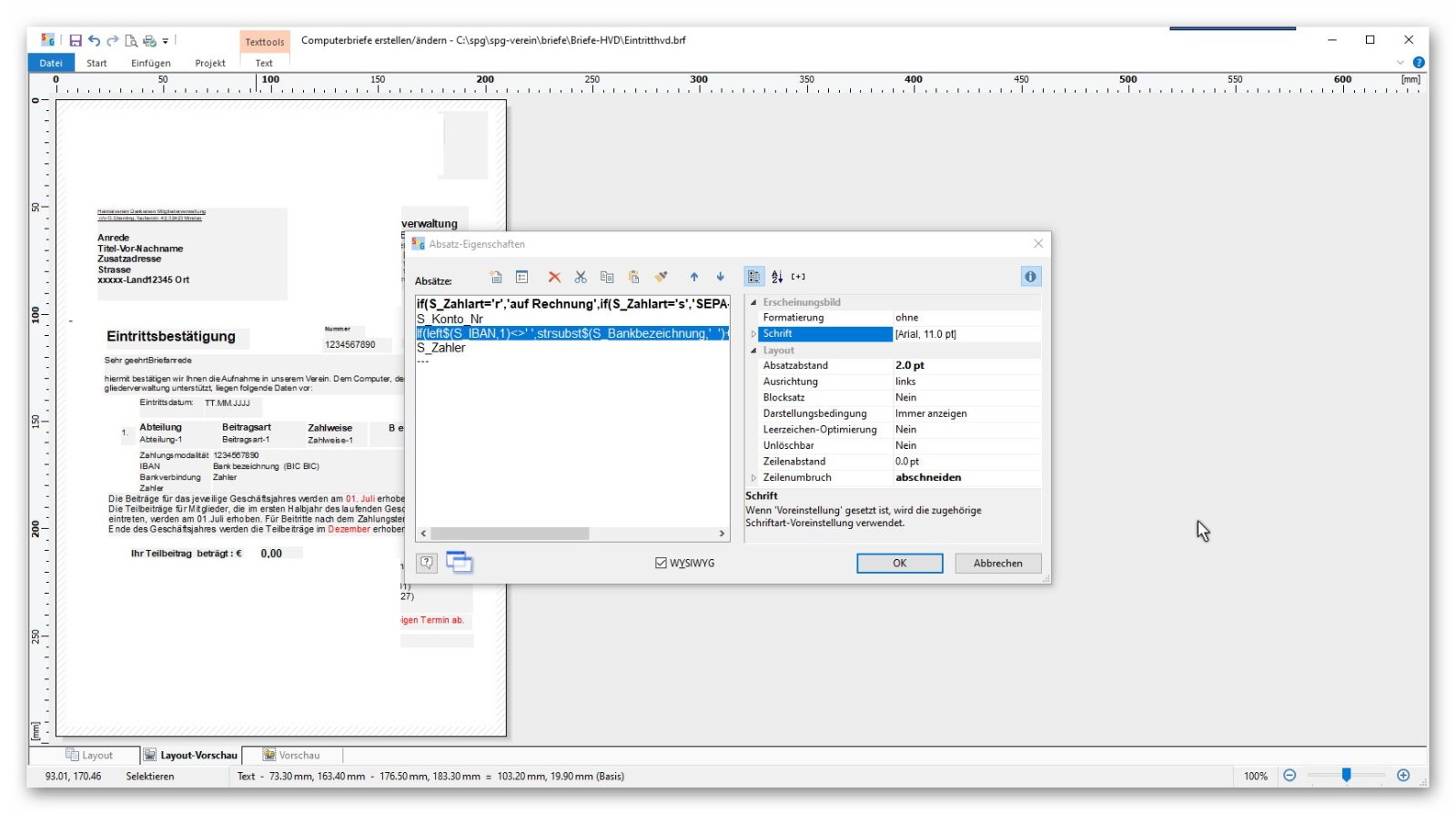Move the selected paragraph down

pyautogui.click(x=720, y=277)
